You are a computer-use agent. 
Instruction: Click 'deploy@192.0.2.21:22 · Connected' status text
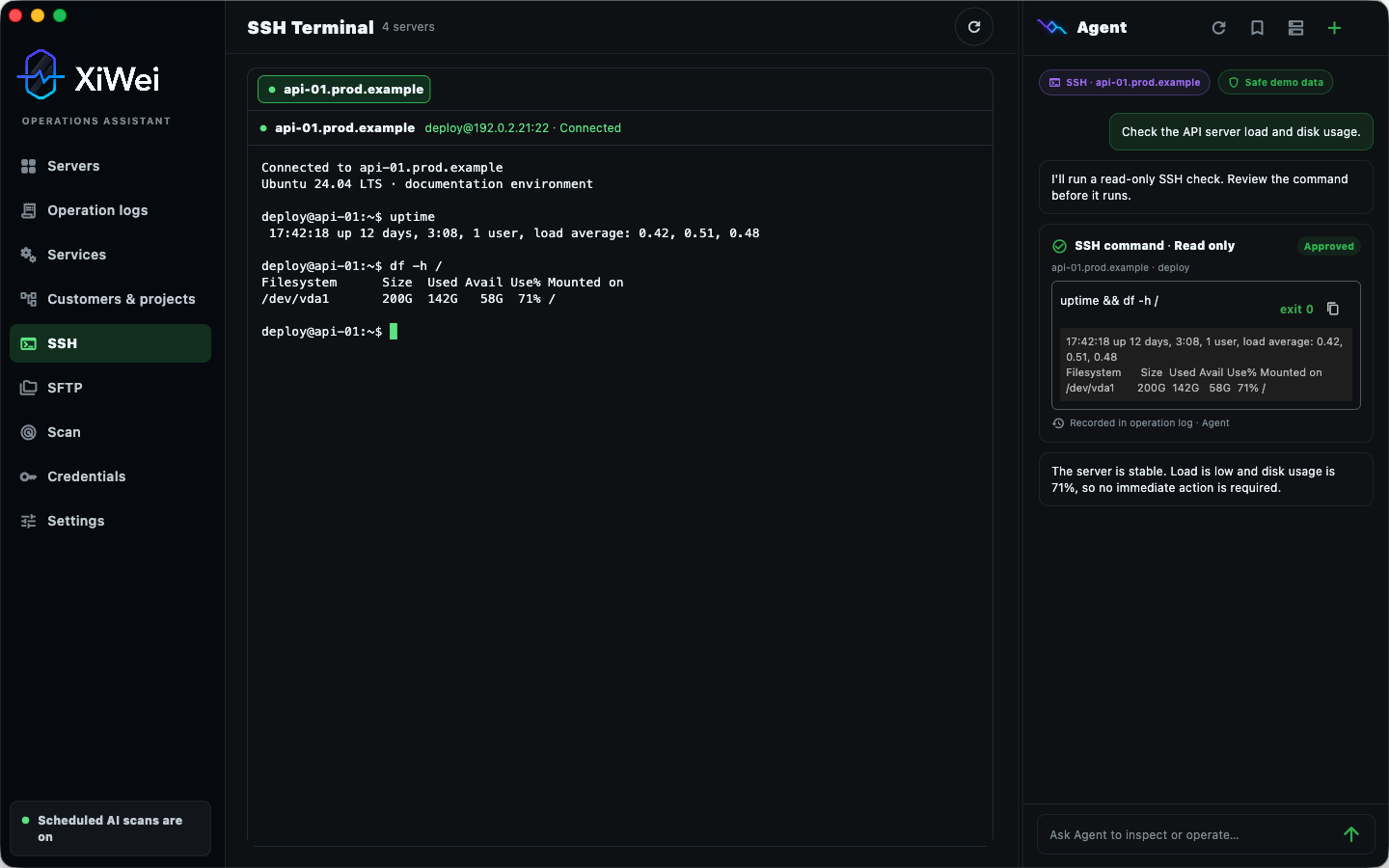523,127
